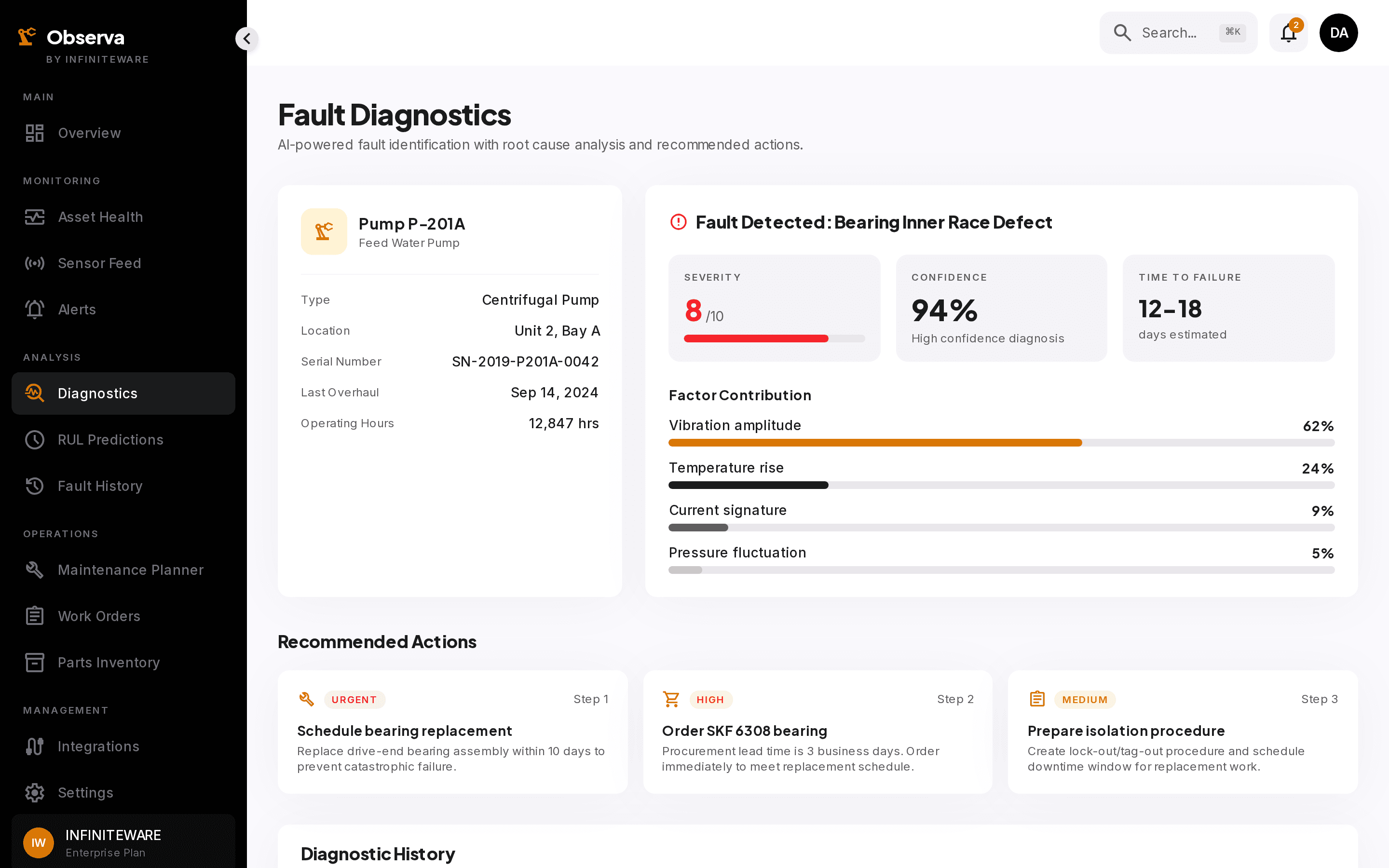Open the notifications bell
This screenshot has width=1389, height=868.
pos(1289,33)
